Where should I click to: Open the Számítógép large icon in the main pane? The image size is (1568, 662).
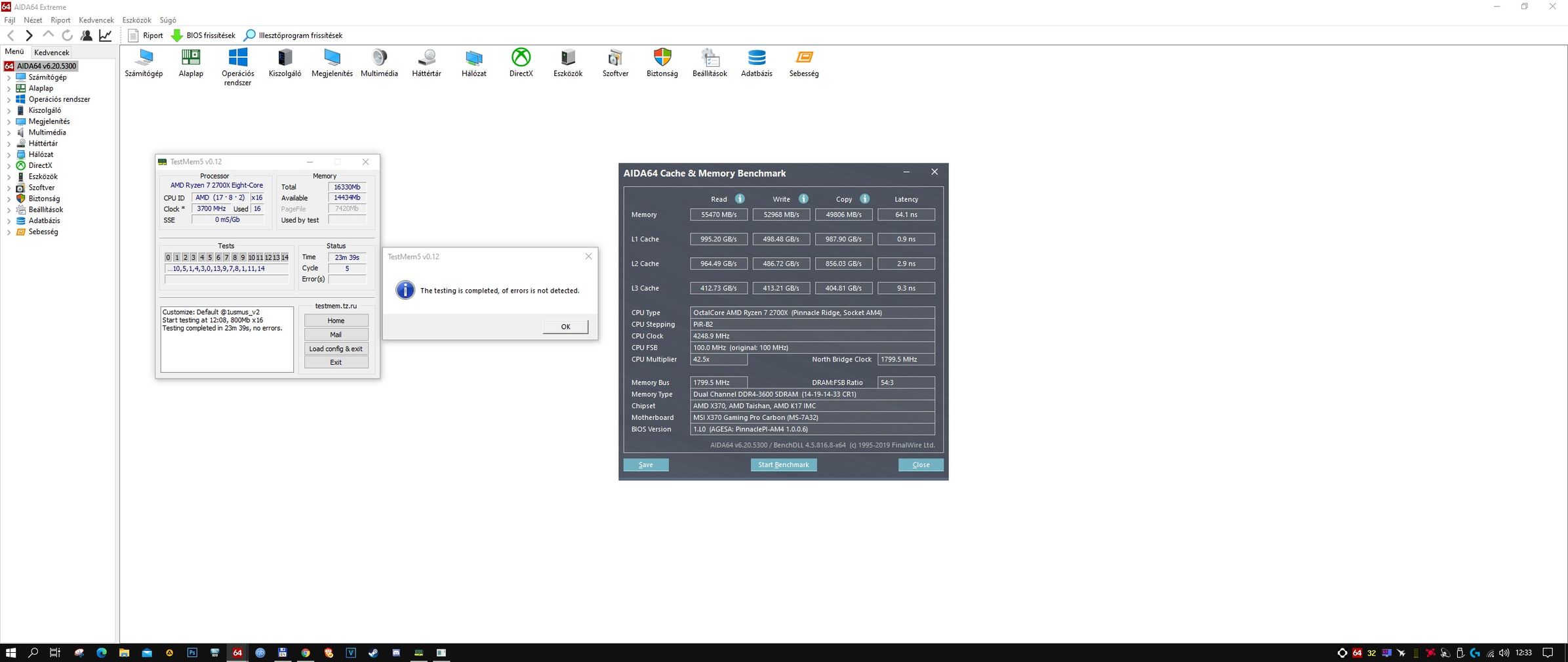coord(144,63)
